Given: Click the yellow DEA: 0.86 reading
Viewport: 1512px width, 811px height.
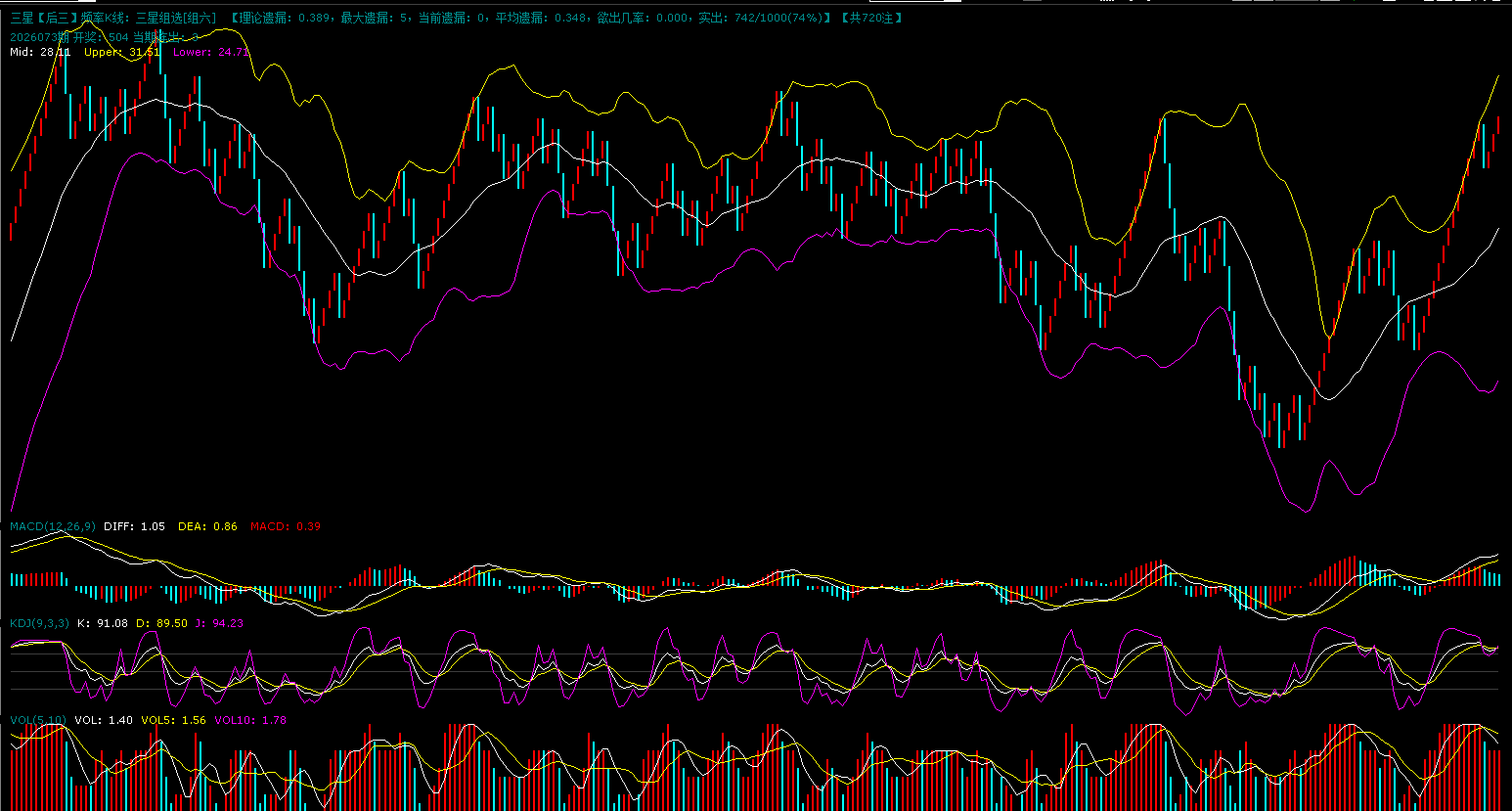Looking at the screenshot, I should [207, 526].
